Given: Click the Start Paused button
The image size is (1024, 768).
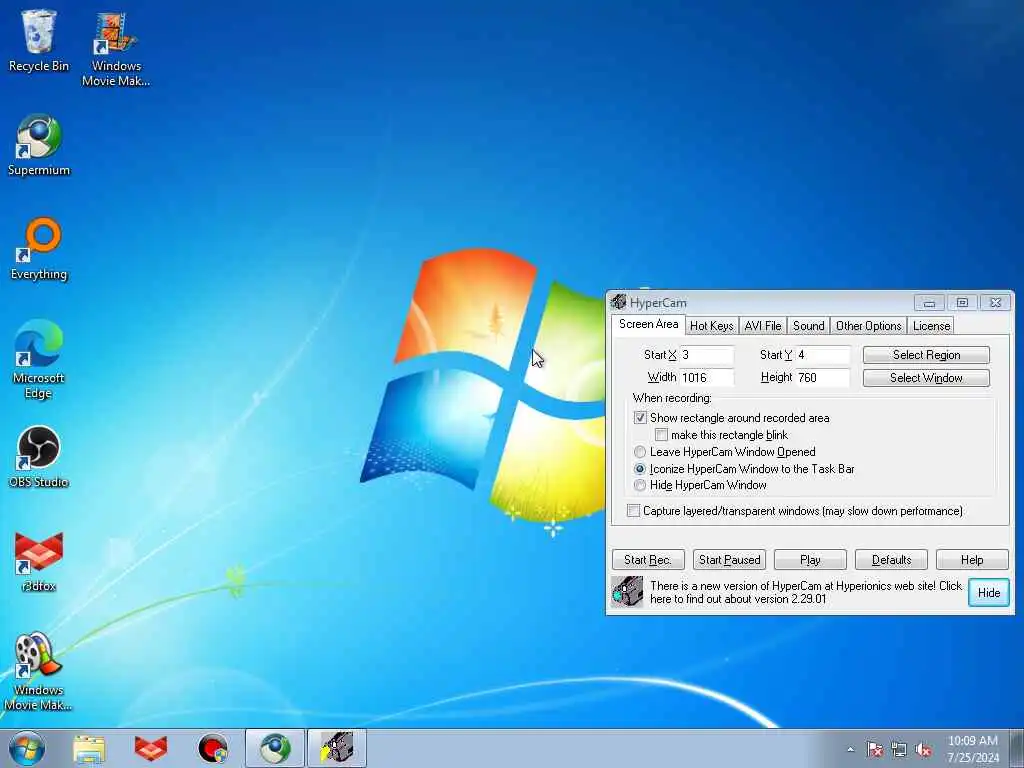Looking at the screenshot, I should point(729,560).
